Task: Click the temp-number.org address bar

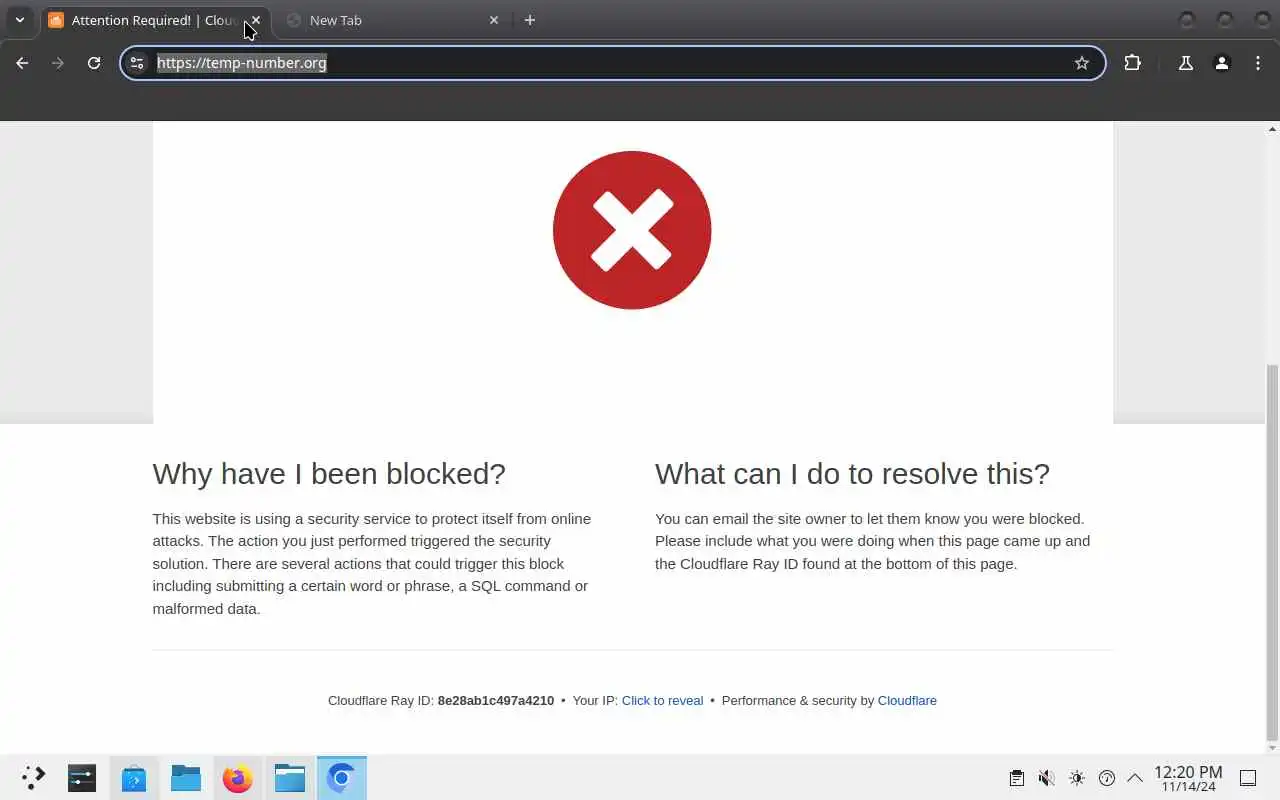Action: coord(612,63)
